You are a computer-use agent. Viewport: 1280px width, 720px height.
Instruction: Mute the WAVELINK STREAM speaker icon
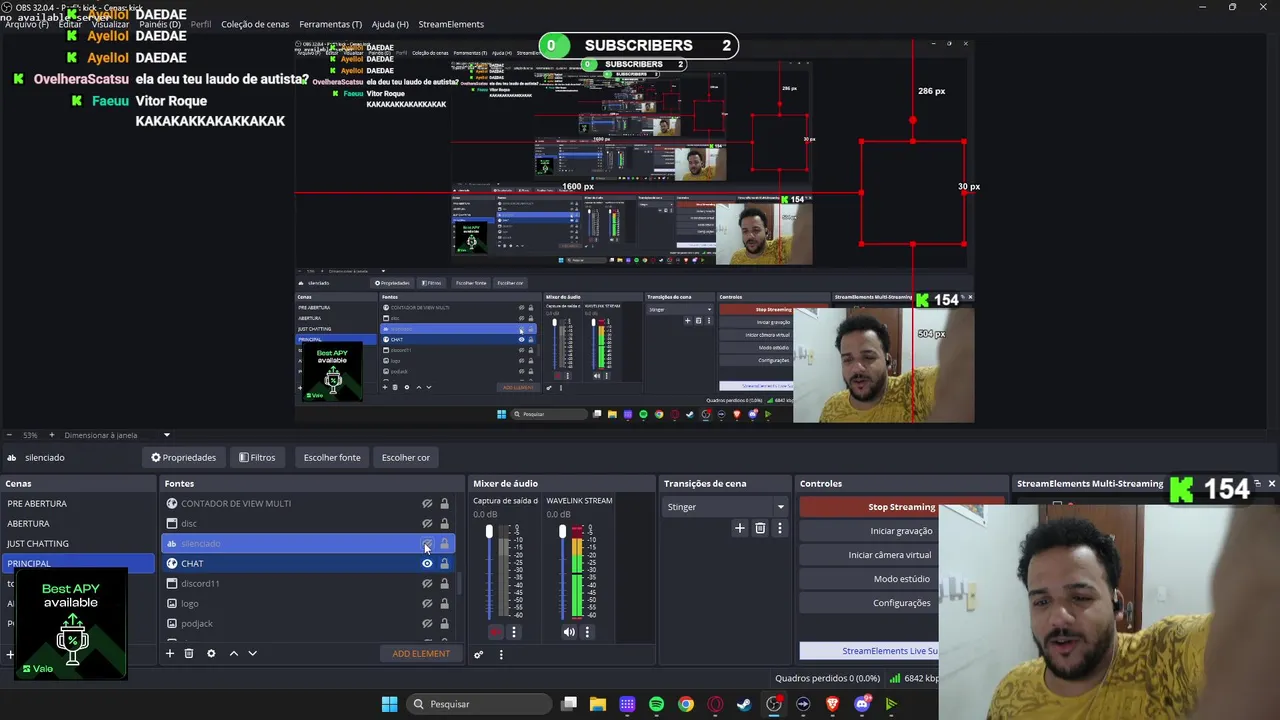coord(569,632)
